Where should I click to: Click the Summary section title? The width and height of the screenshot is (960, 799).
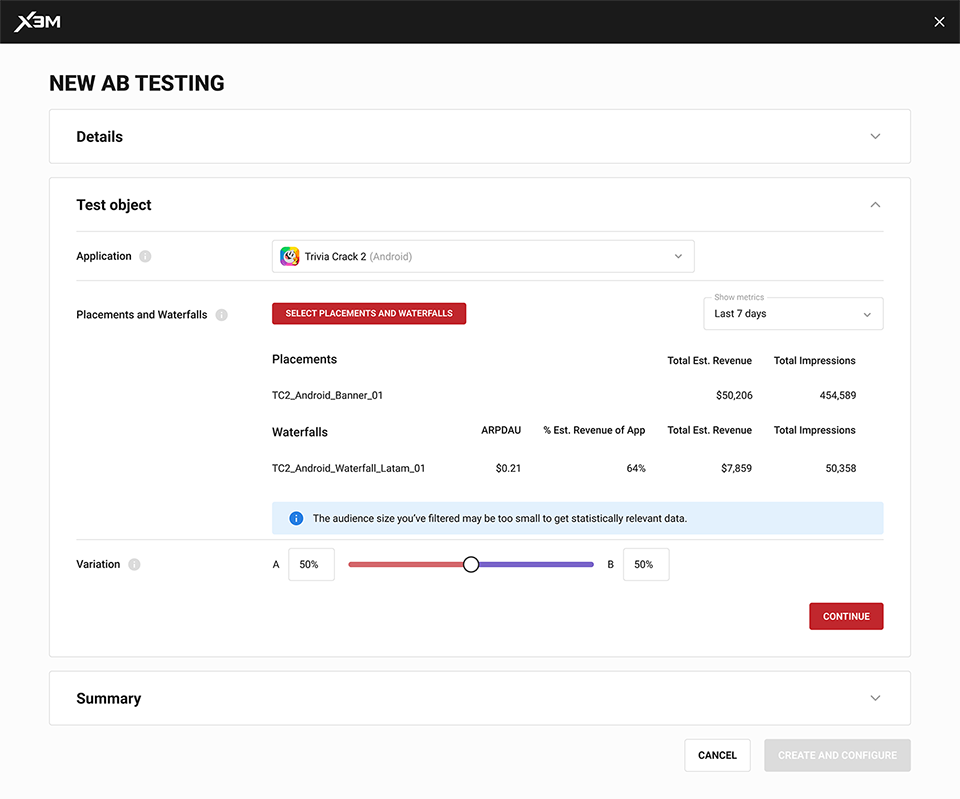tap(108, 699)
